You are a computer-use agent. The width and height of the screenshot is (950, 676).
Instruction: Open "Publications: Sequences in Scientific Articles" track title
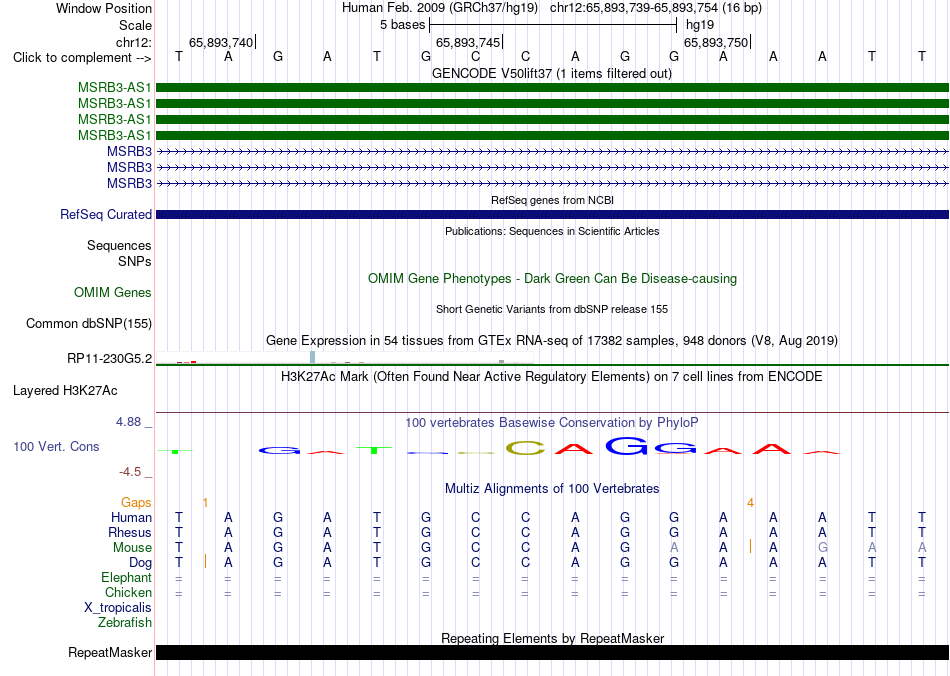click(x=552, y=231)
